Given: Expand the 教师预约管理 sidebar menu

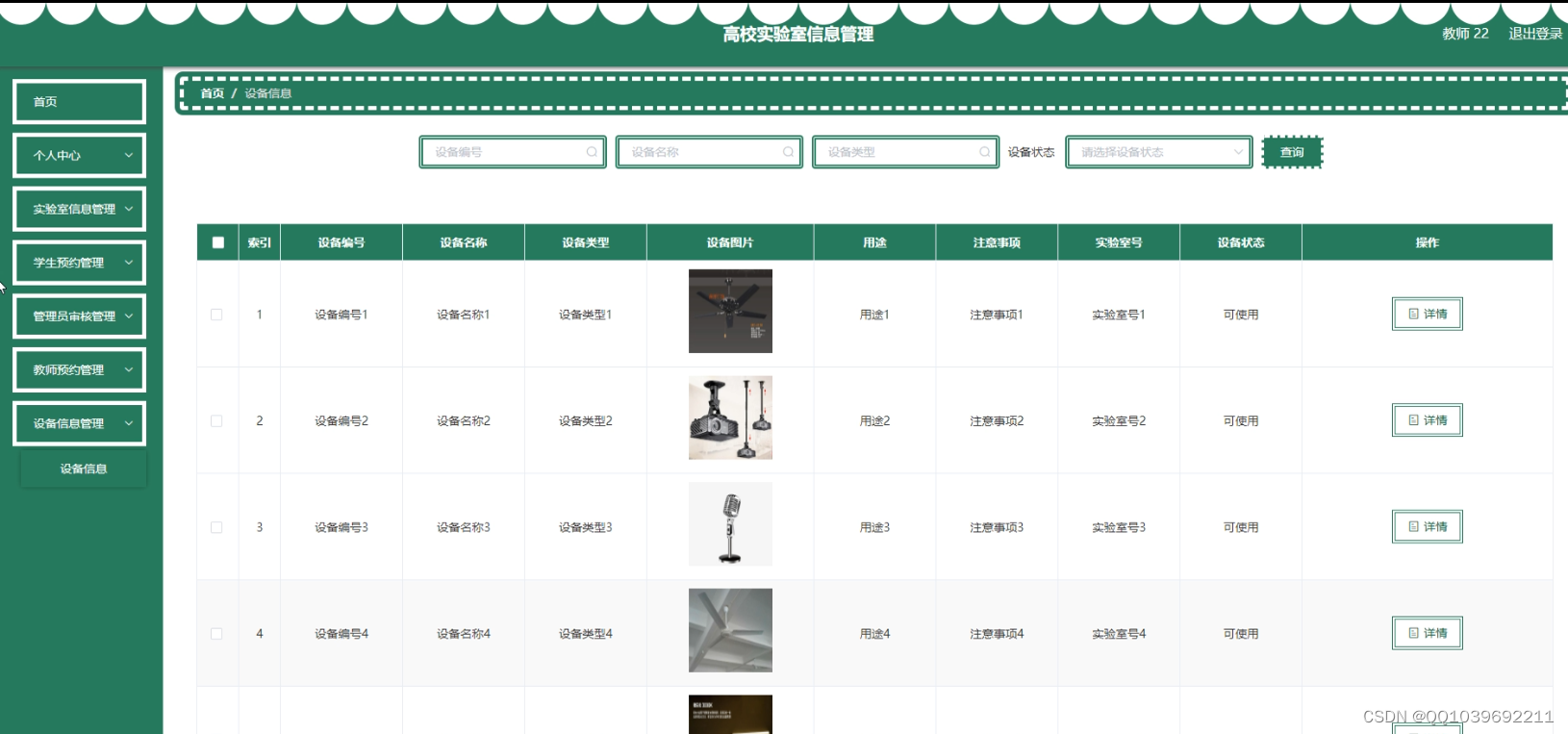Looking at the screenshot, I should (79, 369).
